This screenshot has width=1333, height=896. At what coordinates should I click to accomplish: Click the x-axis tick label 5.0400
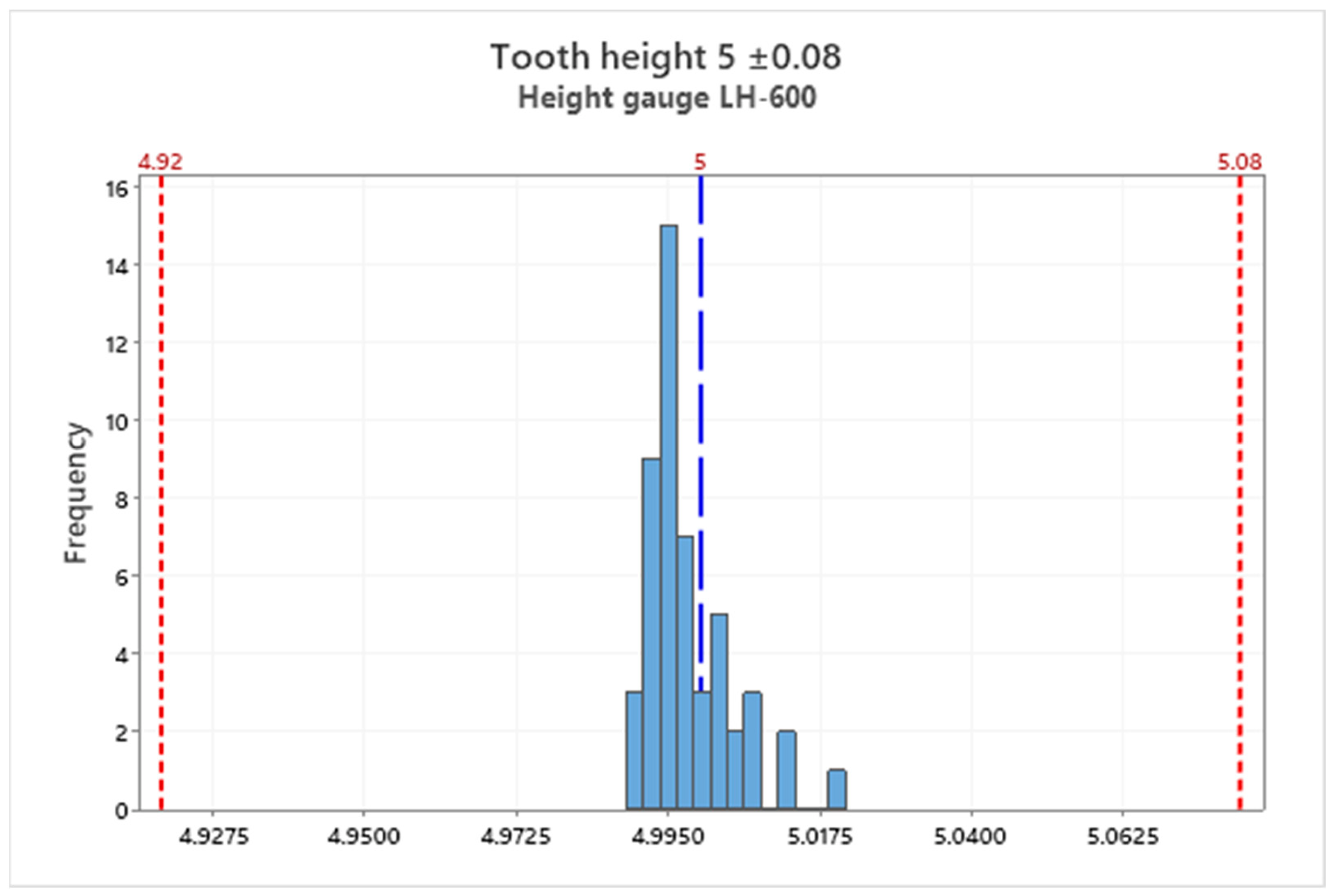point(970,836)
